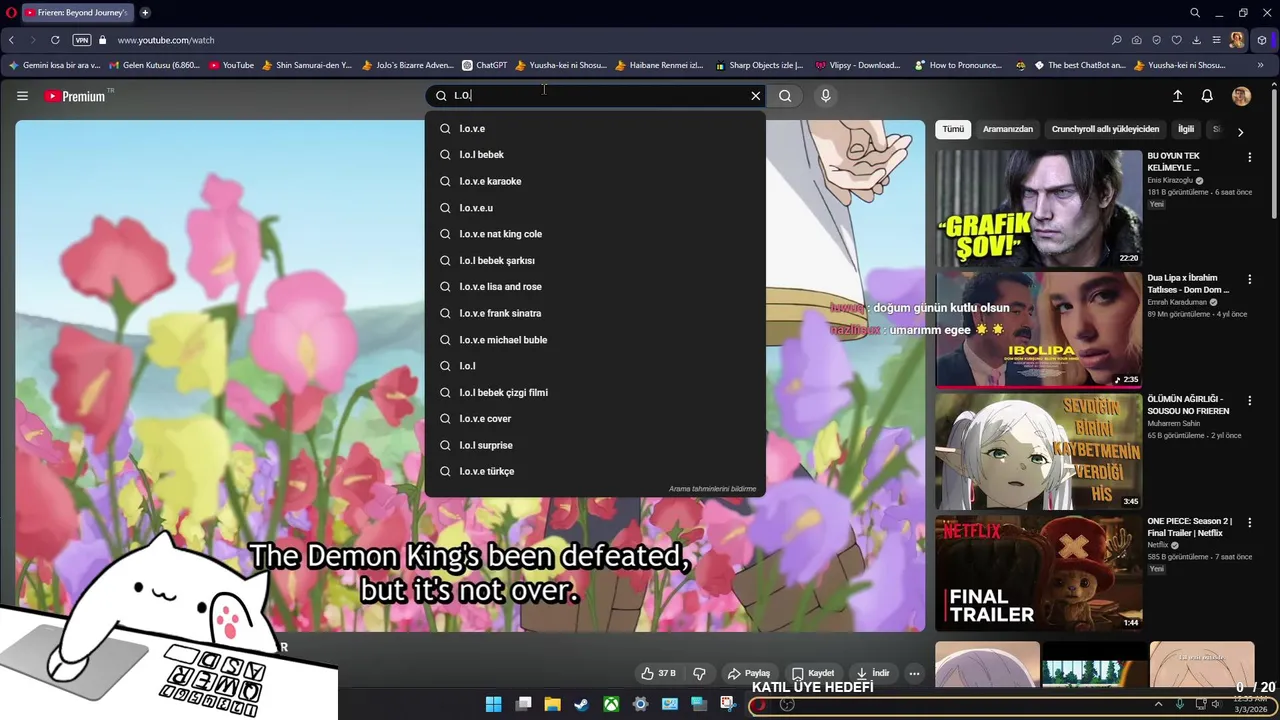Focus the YouTube search input field

595,96
